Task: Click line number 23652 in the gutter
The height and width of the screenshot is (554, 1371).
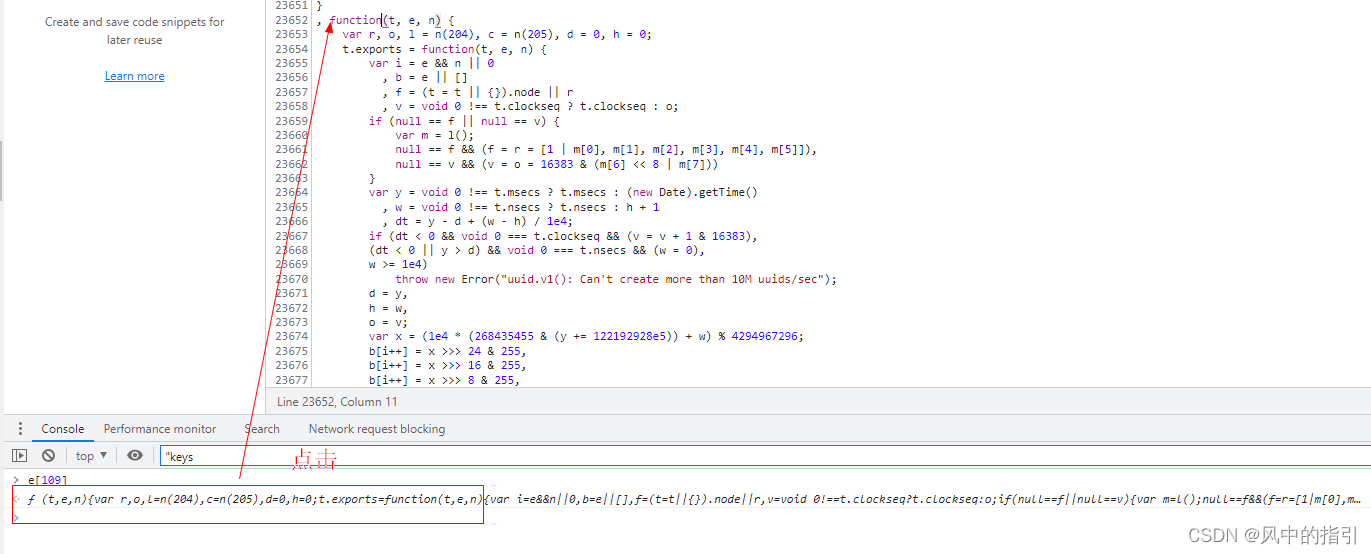Action: click(x=291, y=20)
